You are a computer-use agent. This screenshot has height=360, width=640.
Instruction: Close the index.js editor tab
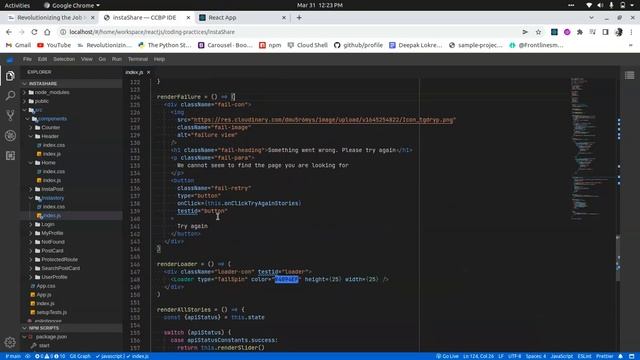(149, 72)
